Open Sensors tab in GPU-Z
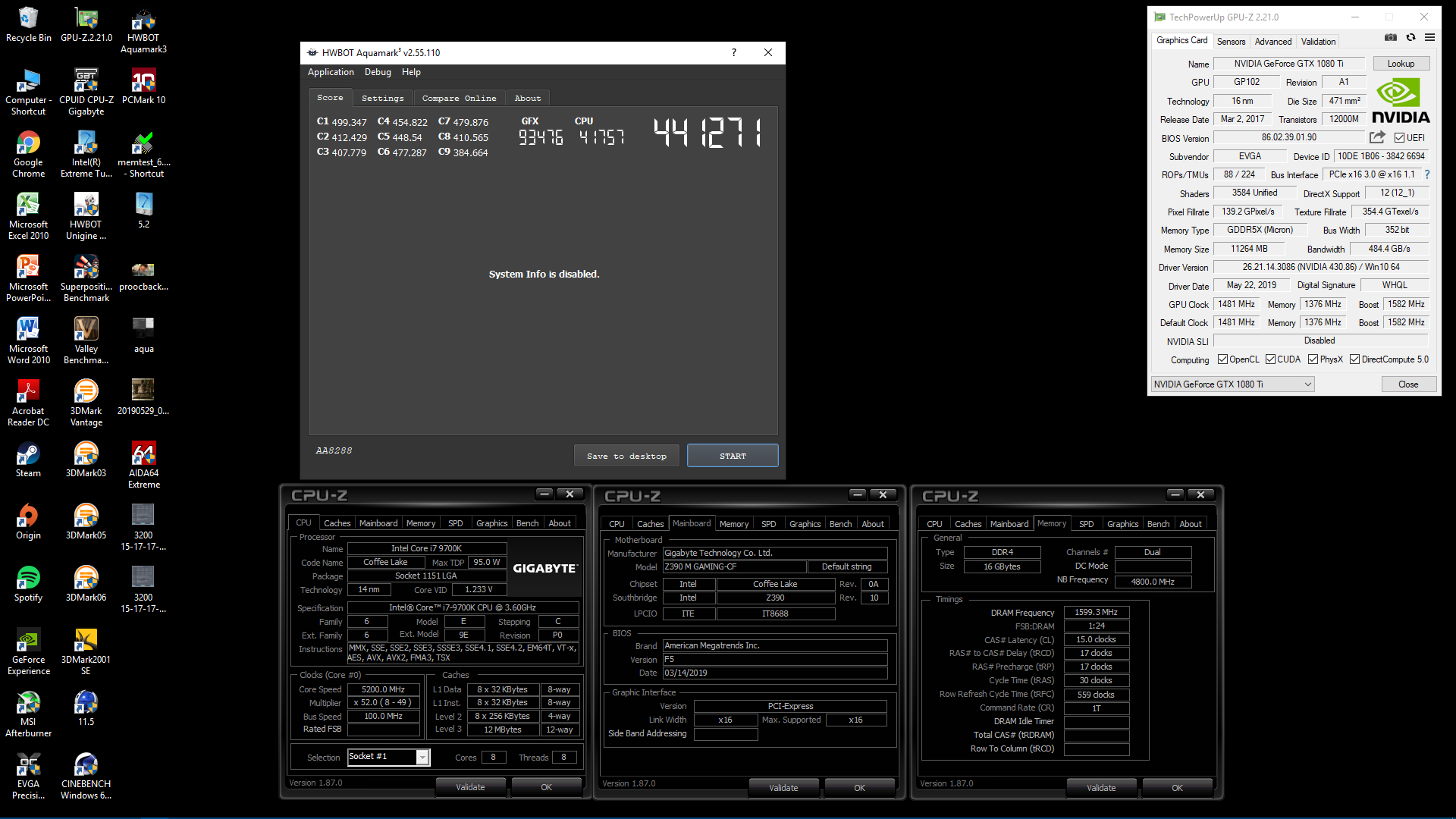 [1231, 42]
